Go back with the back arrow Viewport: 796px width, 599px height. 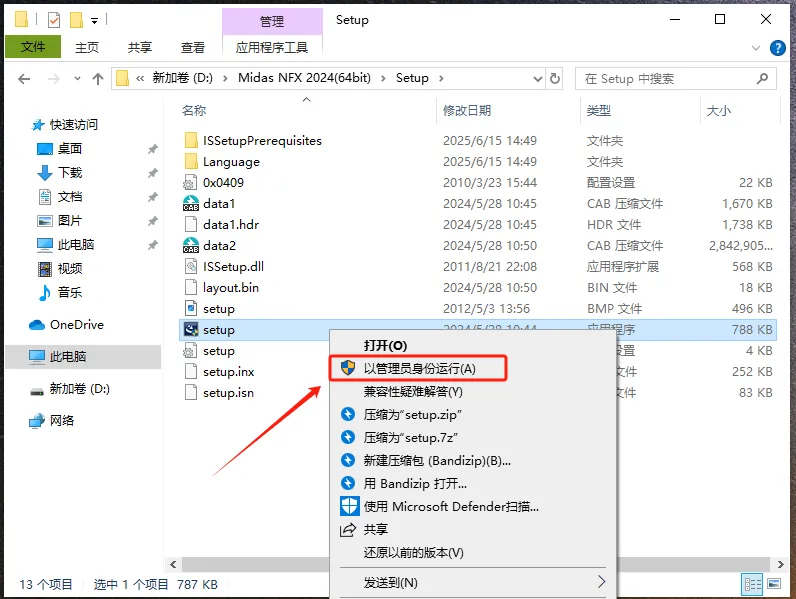point(24,79)
